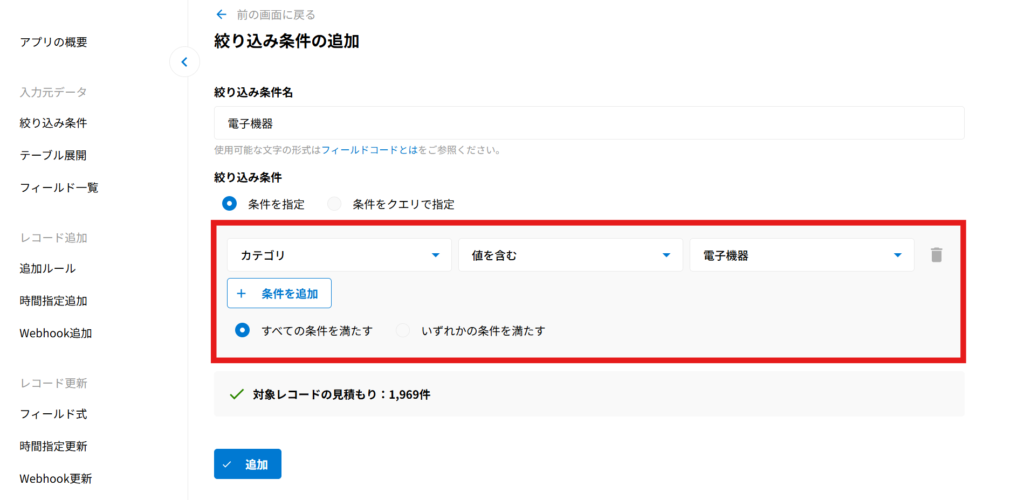Expand the 電子機器 value dropdown
This screenshot has width=1024, height=500.
coord(801,255)
